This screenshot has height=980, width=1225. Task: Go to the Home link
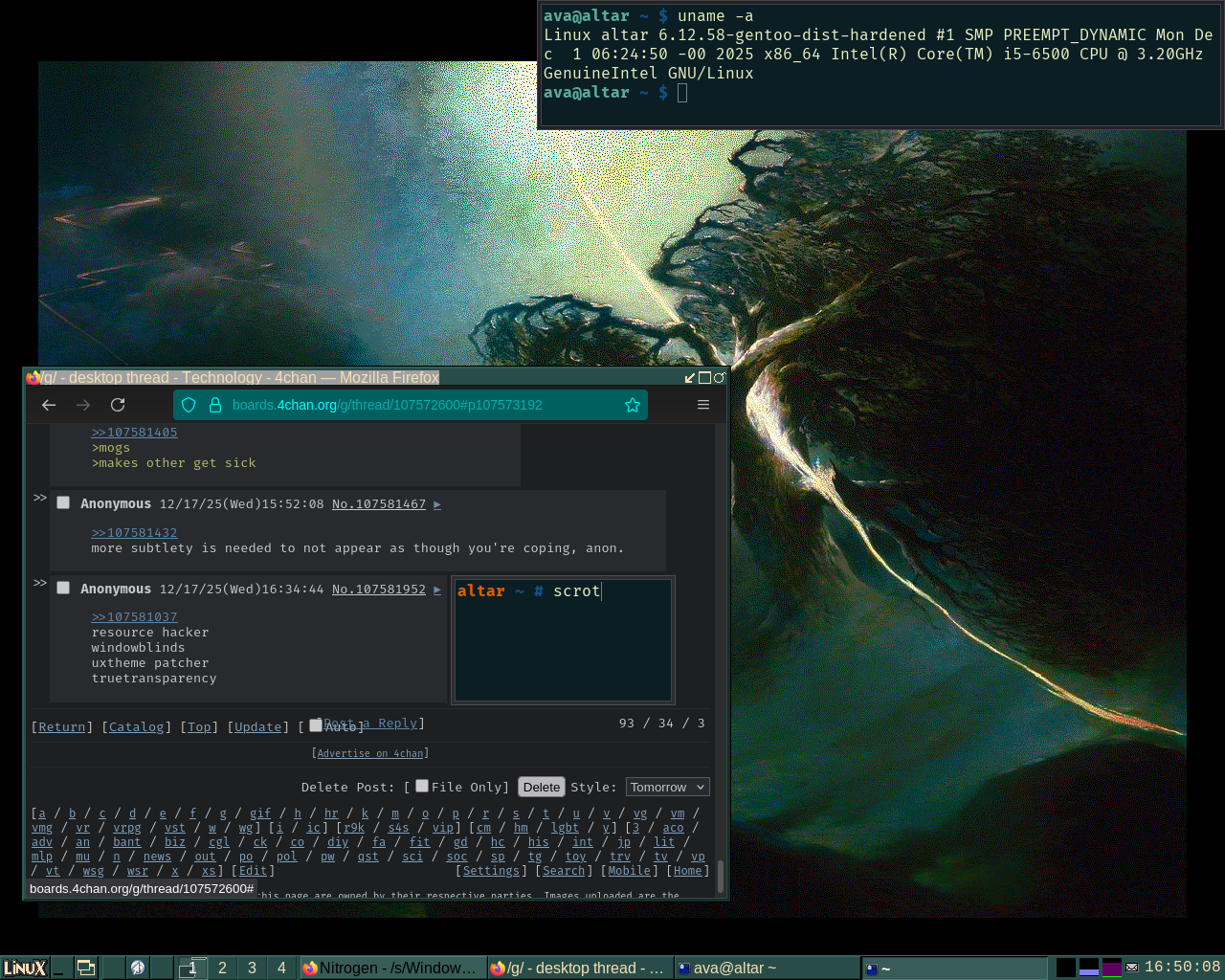(688, 871)
